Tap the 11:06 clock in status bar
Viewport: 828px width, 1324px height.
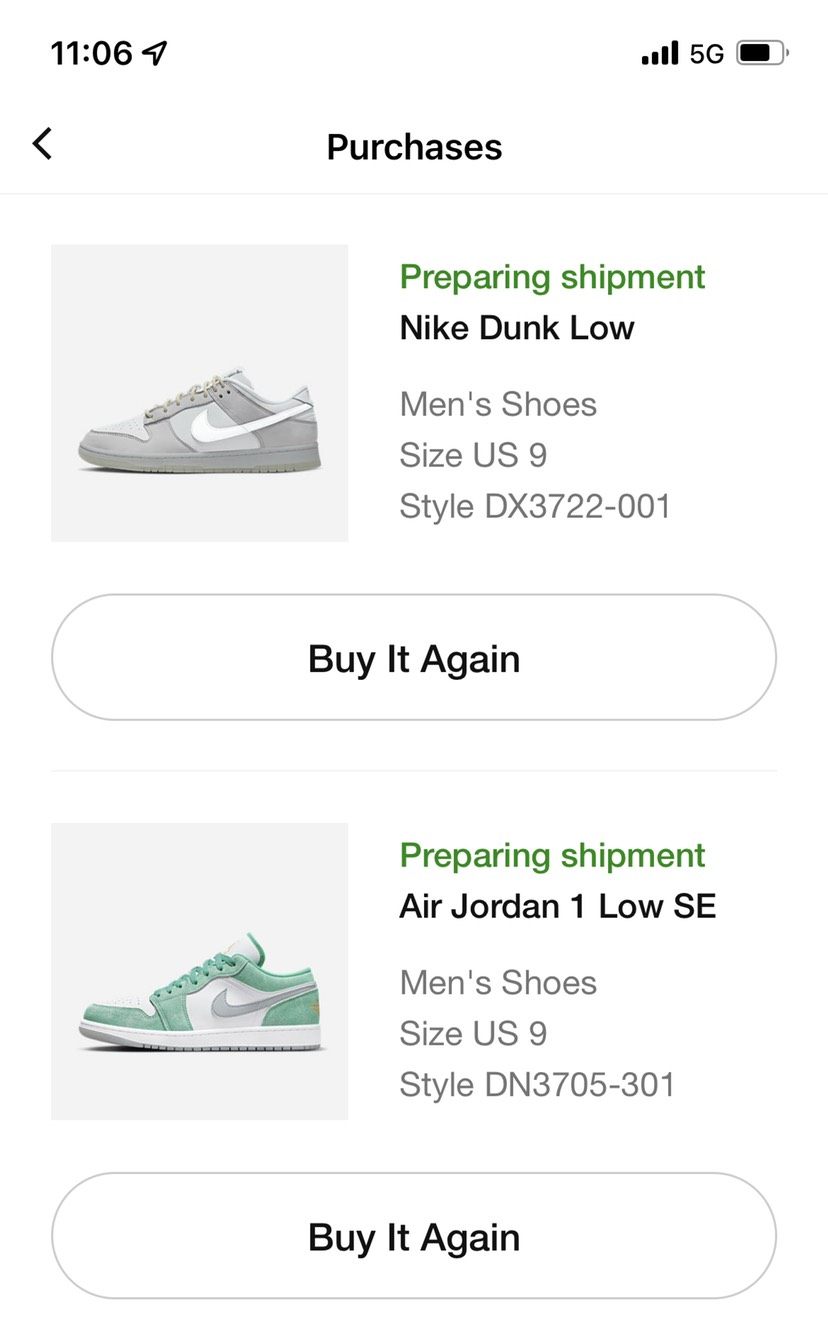[91, 53]
